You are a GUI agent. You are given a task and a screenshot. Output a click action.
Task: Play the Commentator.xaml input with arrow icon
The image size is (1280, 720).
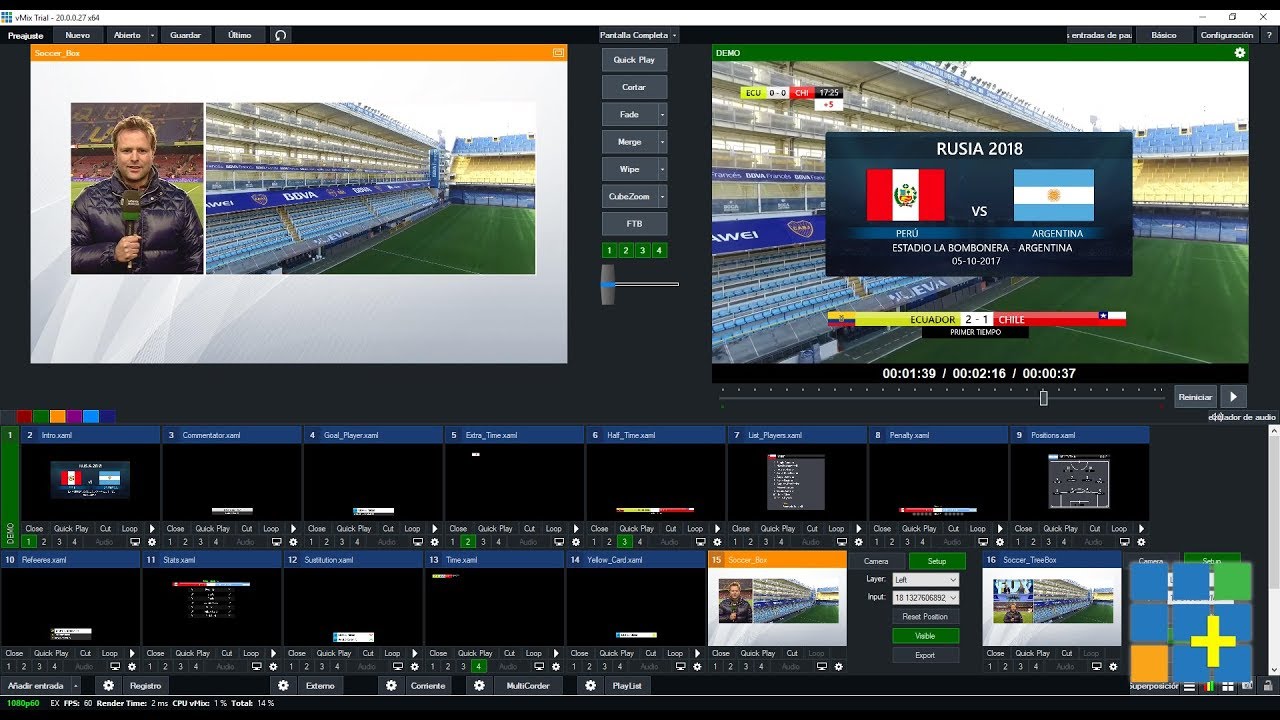coord(293,528)
